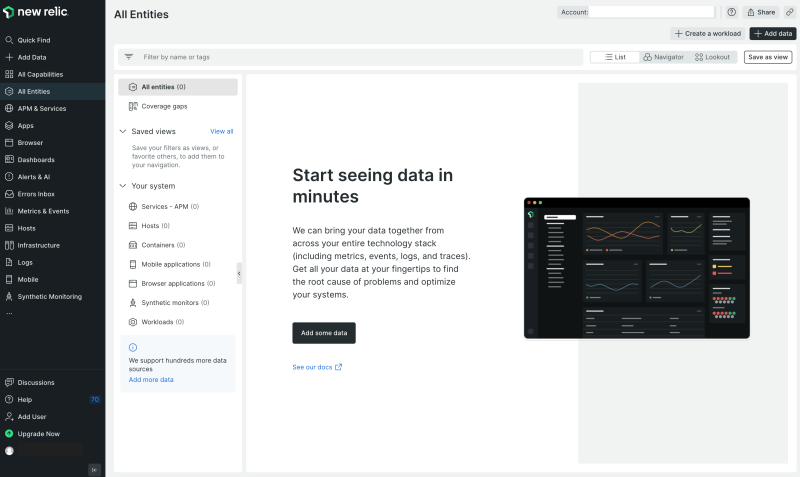This screenshot has width=800, height=477.
Task: Collapse the Saved views section
Action: 122,131
